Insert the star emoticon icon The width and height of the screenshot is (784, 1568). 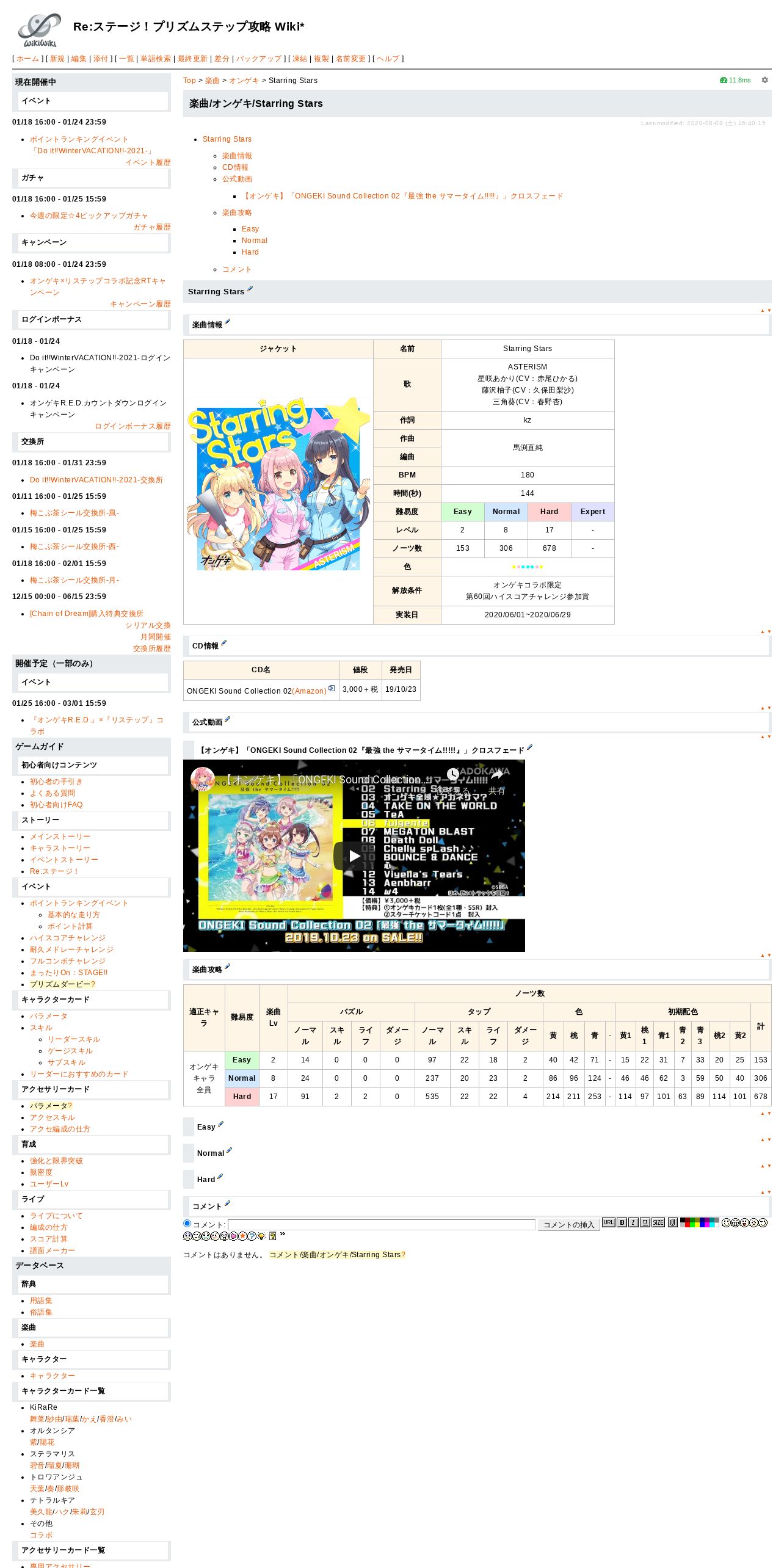click(242, 1236)
